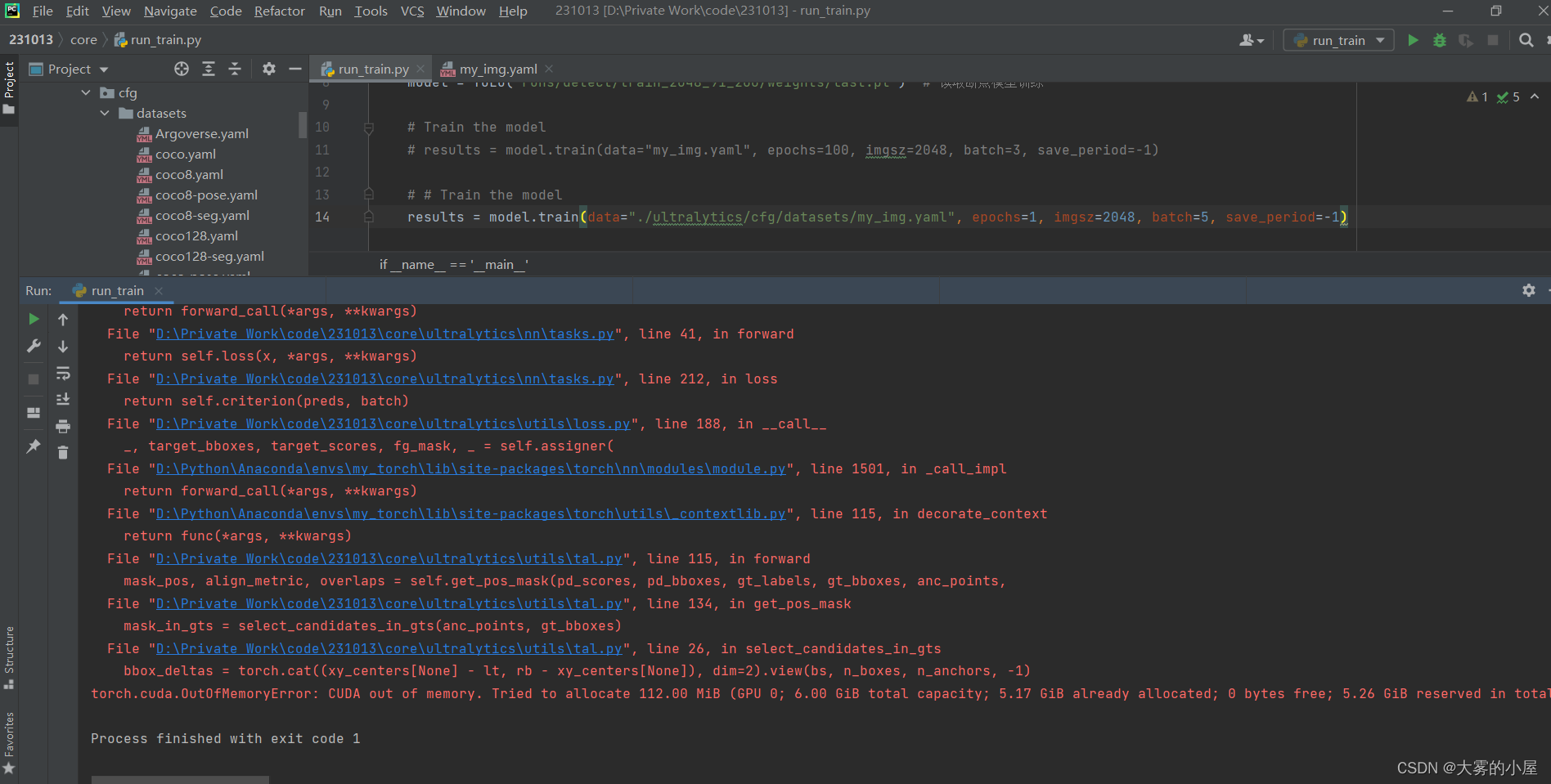Open the run_train configuration dropdown
Screen dimensions: 1551x784
pos(1338,40)
